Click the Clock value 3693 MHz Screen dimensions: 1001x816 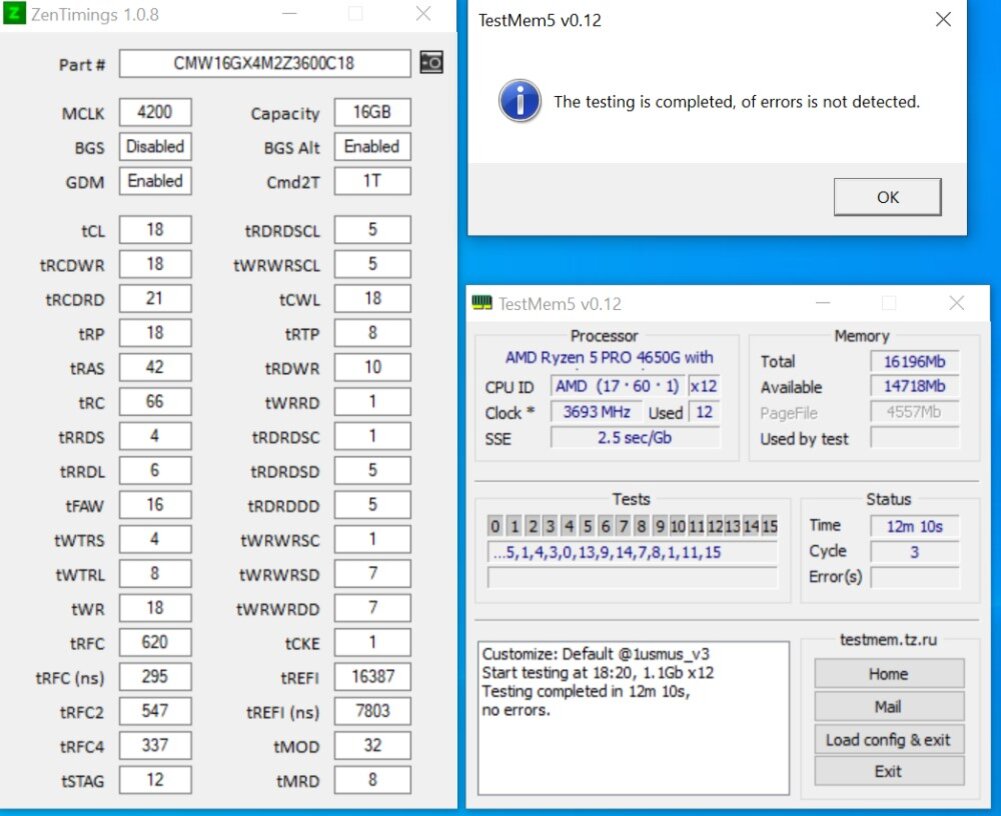click(x=596, y=412)
